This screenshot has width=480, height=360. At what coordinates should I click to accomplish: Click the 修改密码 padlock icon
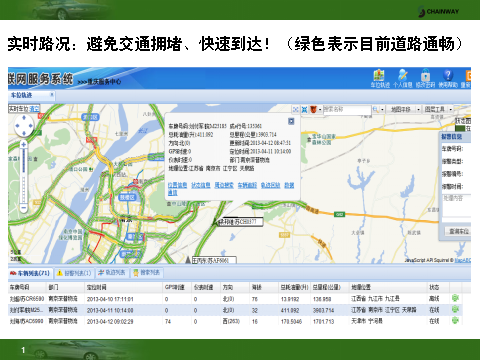[x=425, y=76]
